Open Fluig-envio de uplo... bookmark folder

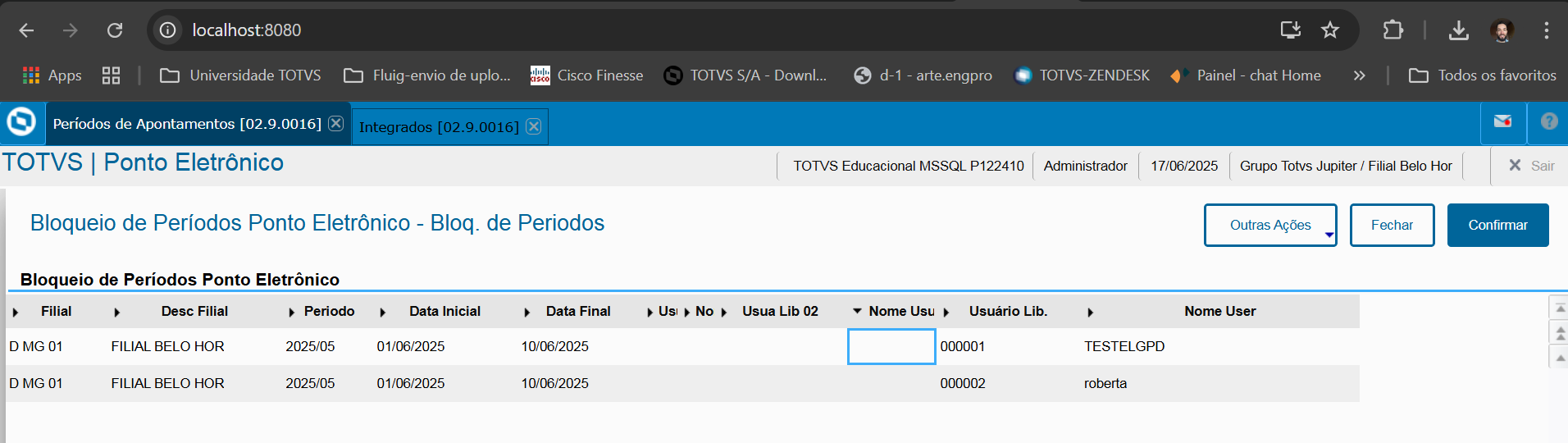click(427, 75)
